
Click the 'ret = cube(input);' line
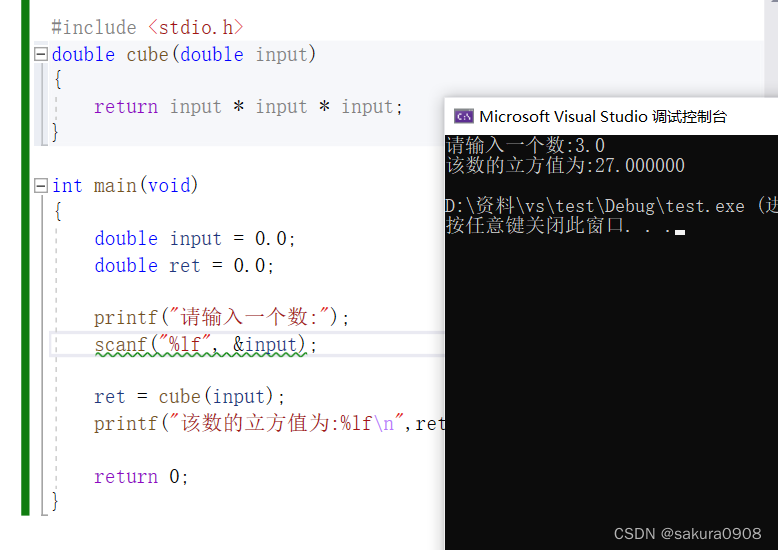pos(190,397)
